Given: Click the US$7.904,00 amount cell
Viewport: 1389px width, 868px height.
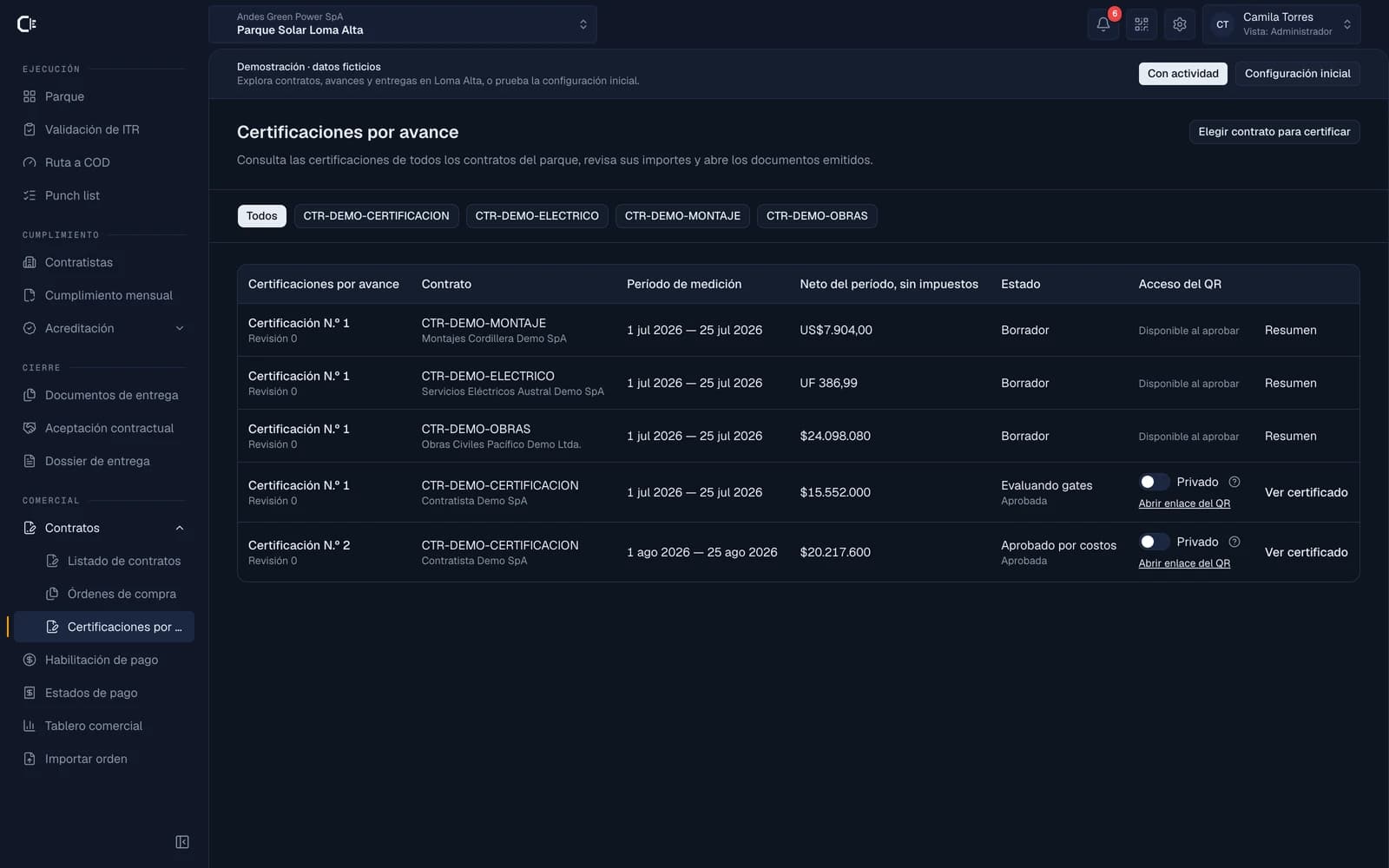Looking at the screenshot, I should (836, 330).
